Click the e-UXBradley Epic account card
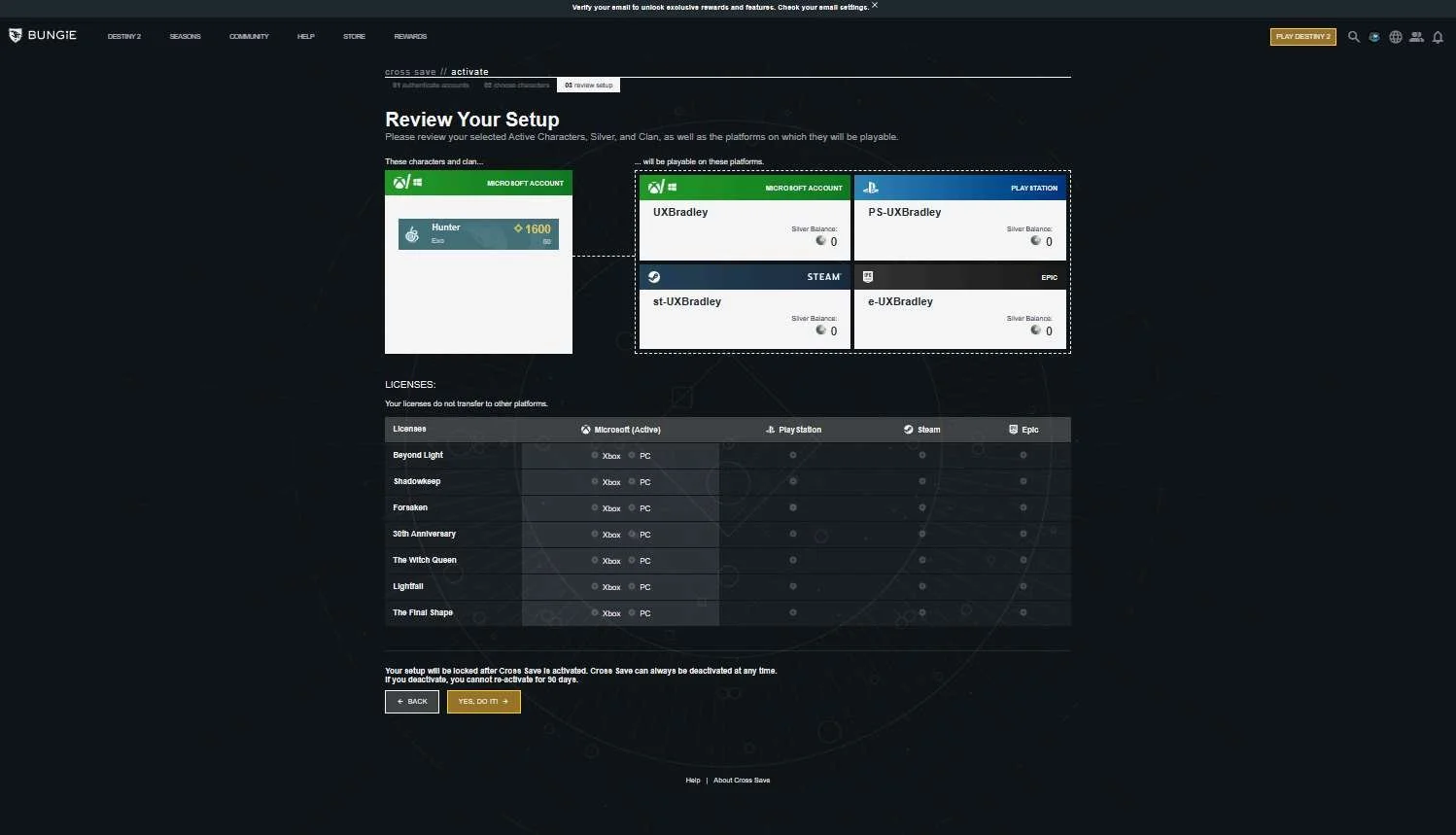 coord(960,306)
